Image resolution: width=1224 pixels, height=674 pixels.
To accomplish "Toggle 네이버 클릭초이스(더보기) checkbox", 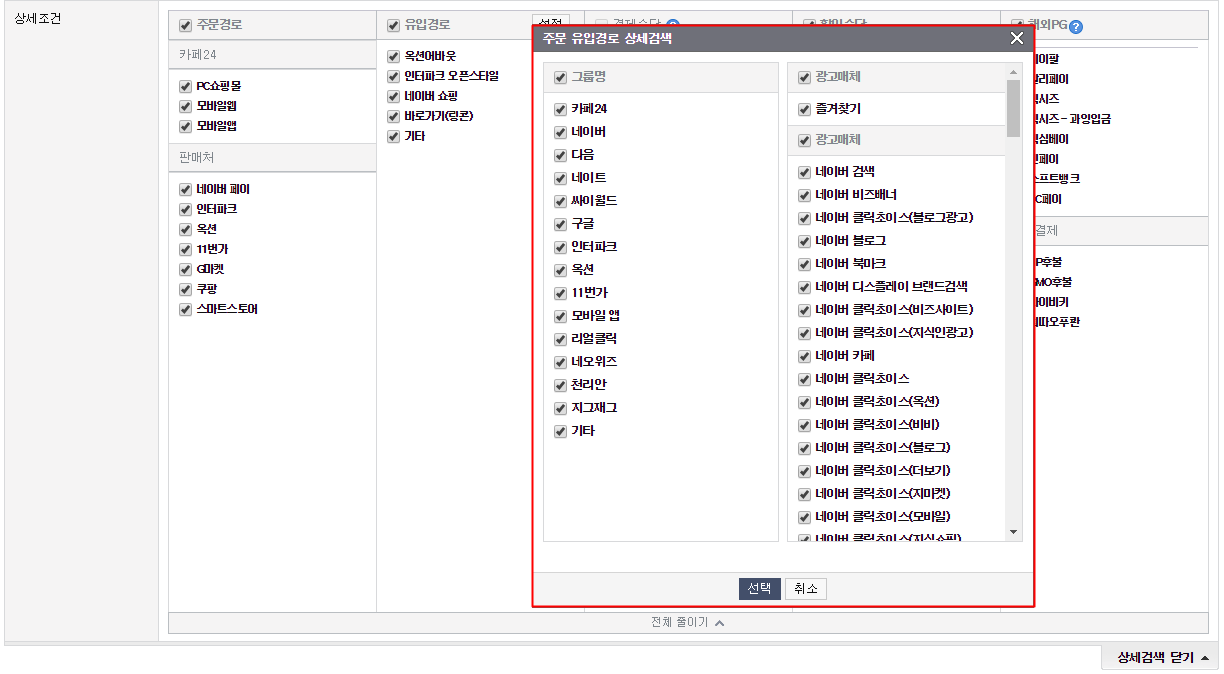I will (x=804, y=471).
